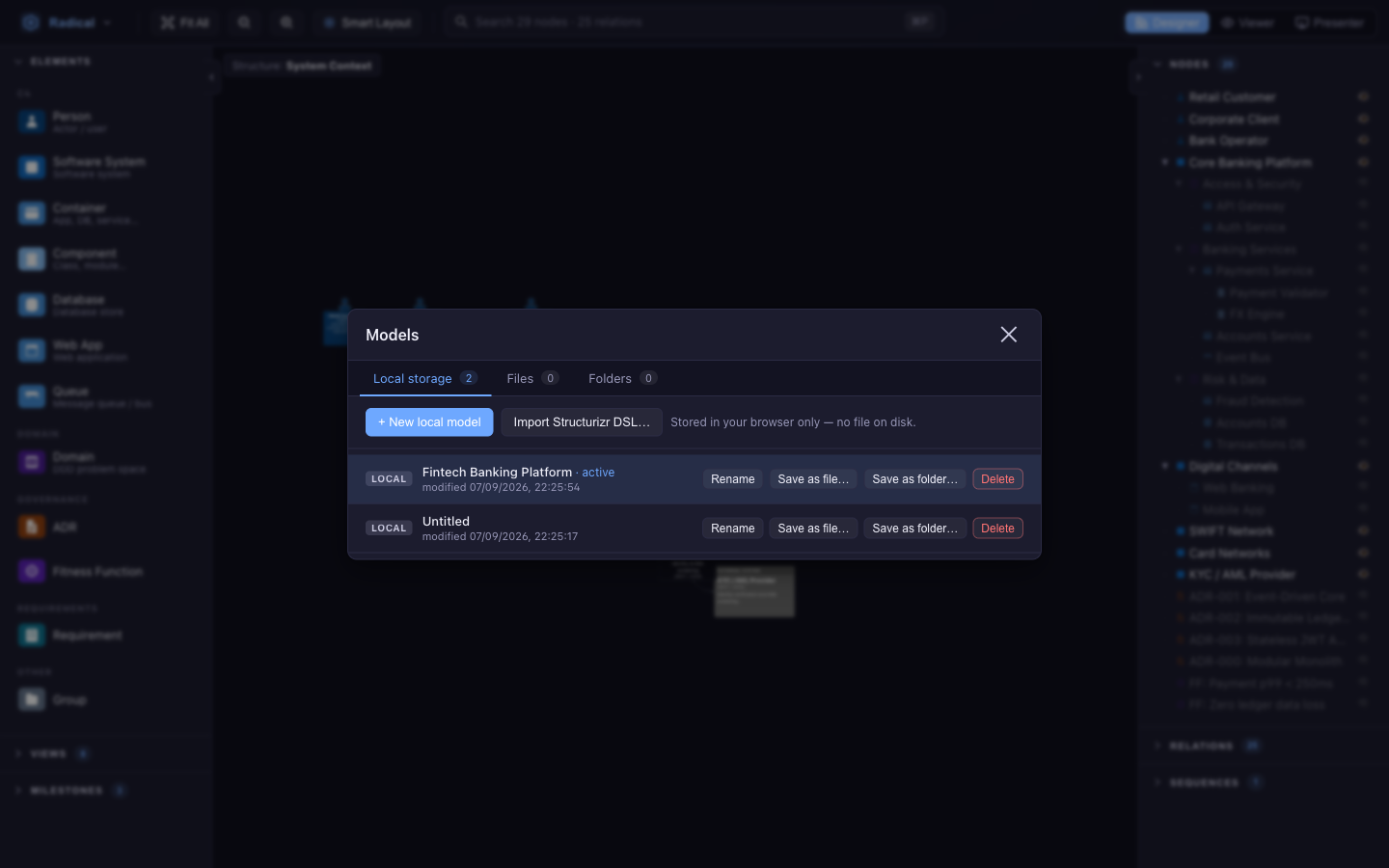Screen dimensions: 1389x868
Task: Select the Software System element icon
Action: pyautogui.click(x=32, y=168)
